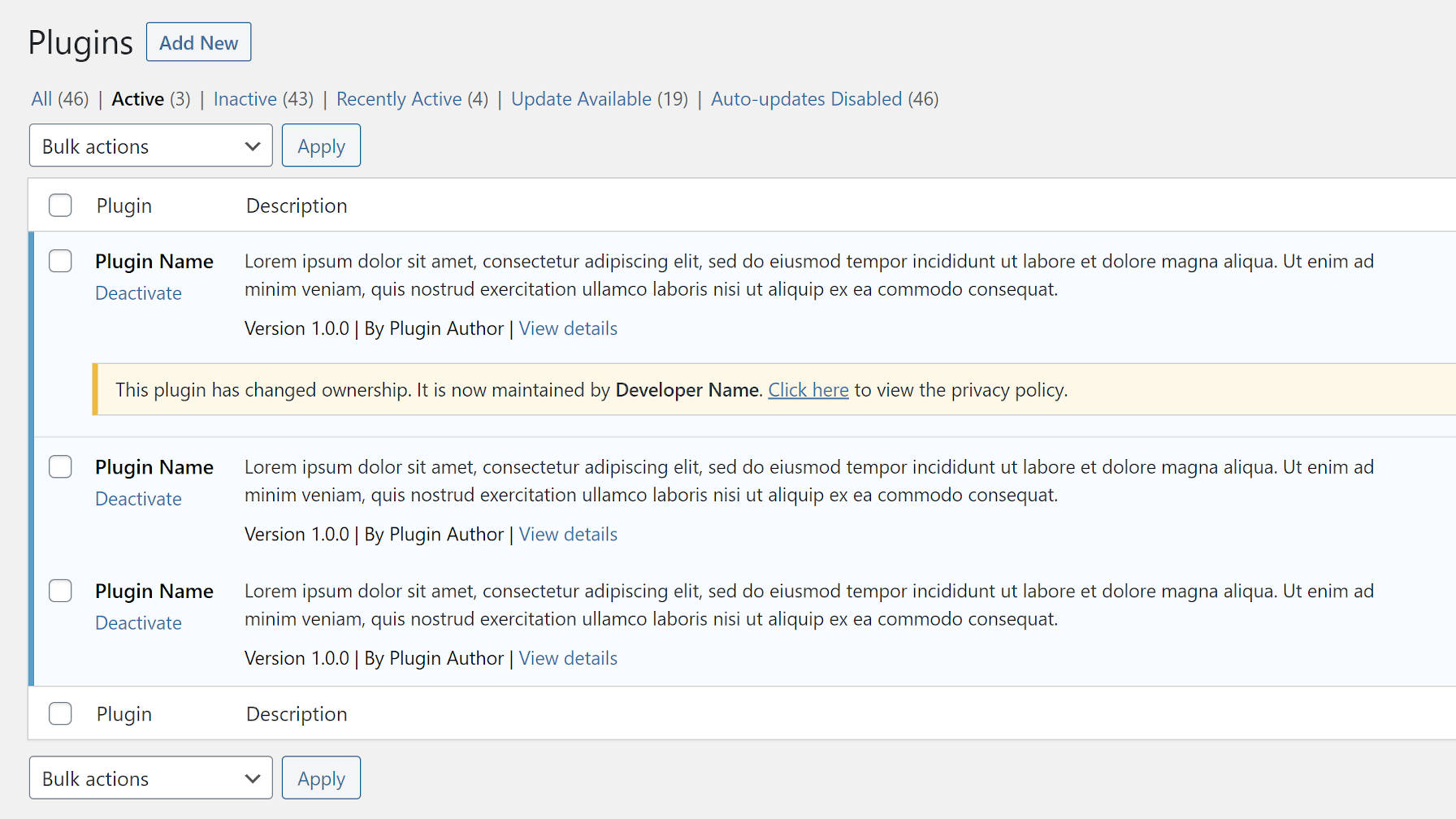Deactivate the first listed plugin
Screen dimensions: 1456x819
point(138,292)
